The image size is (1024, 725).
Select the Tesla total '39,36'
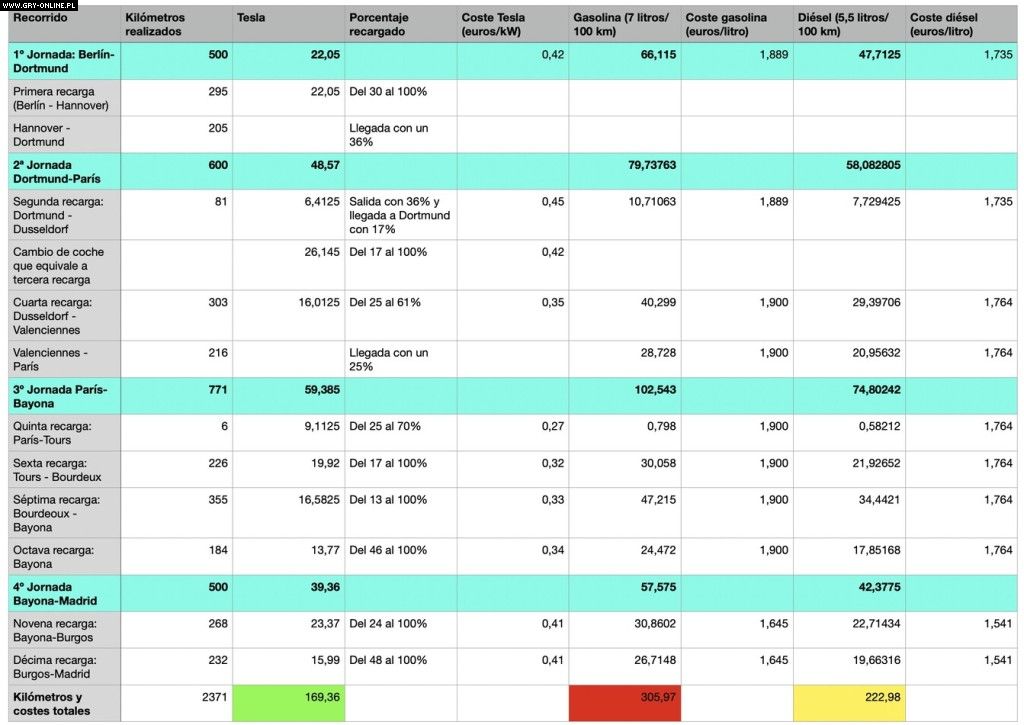[325, 587]
